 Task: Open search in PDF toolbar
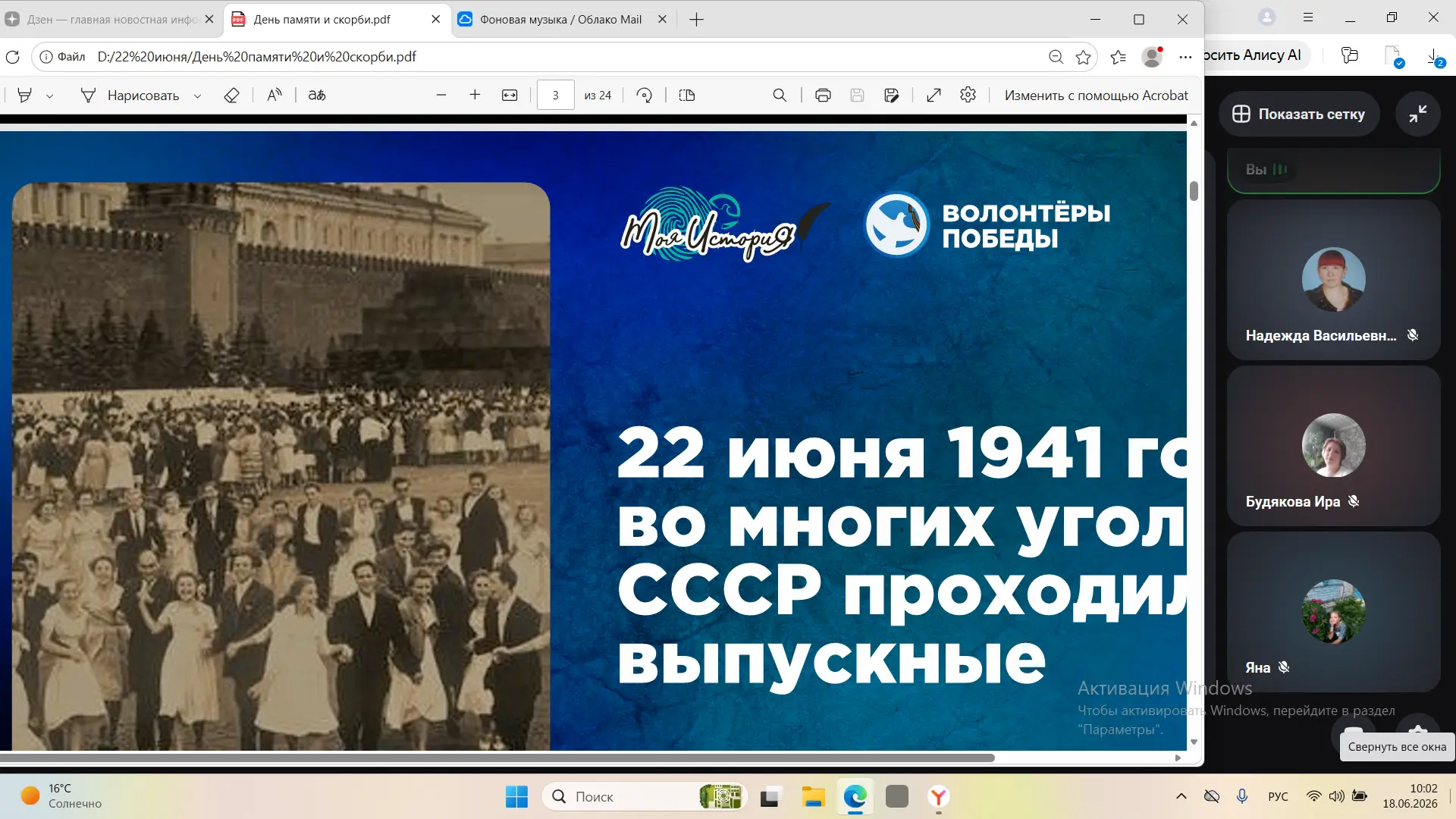click(780, 96)
